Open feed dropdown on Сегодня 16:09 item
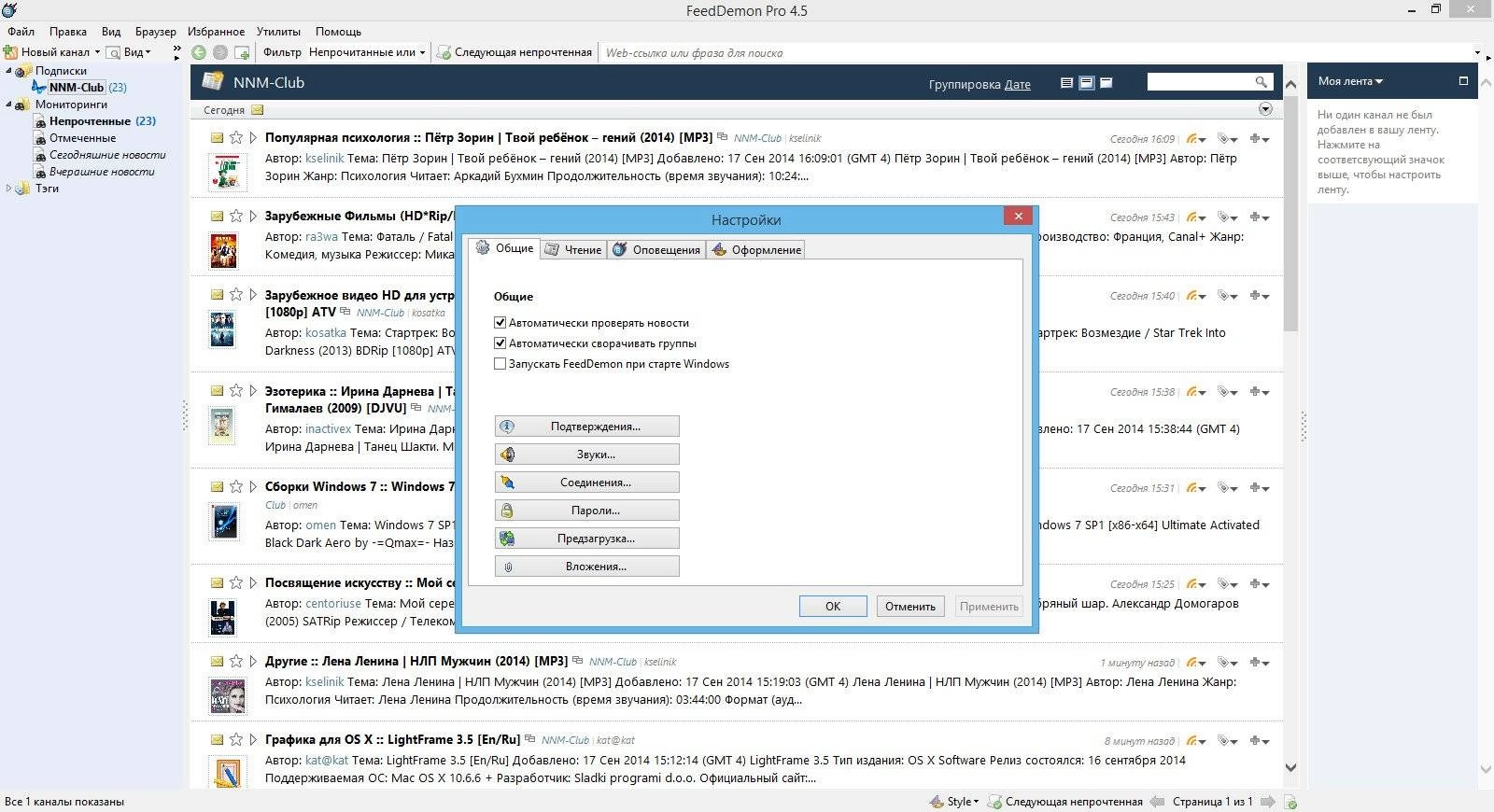This screenshot has width=1494, height=812. tap(1196, 139)
